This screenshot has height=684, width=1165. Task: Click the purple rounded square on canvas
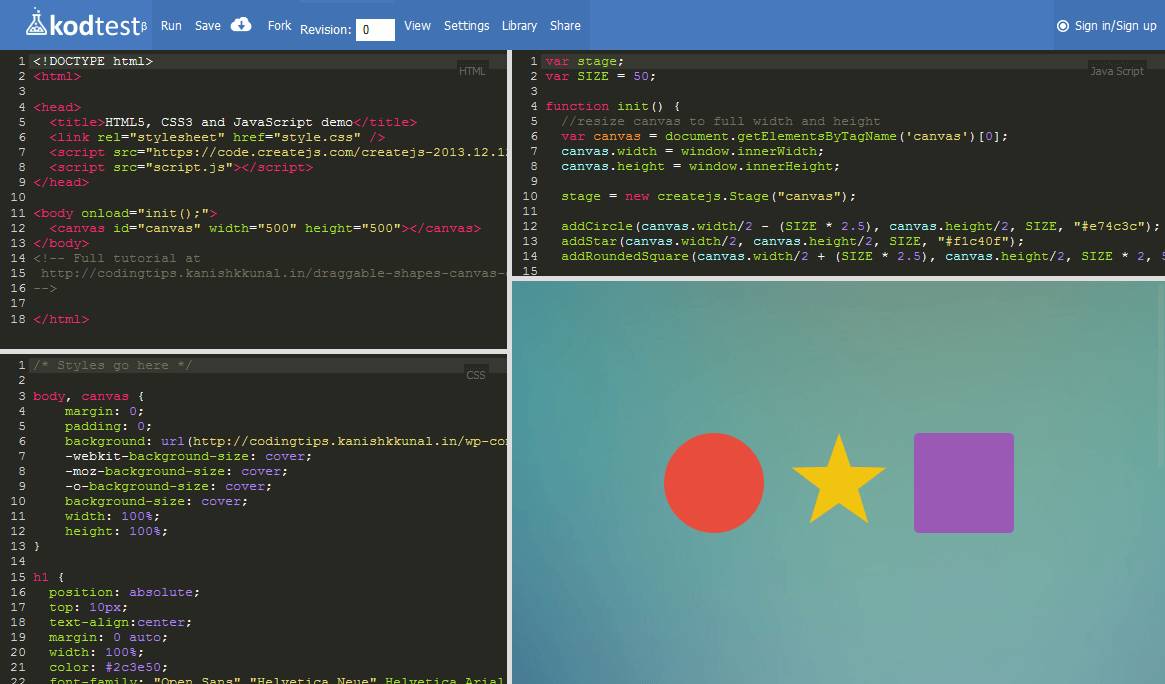(x=964, y=483)
